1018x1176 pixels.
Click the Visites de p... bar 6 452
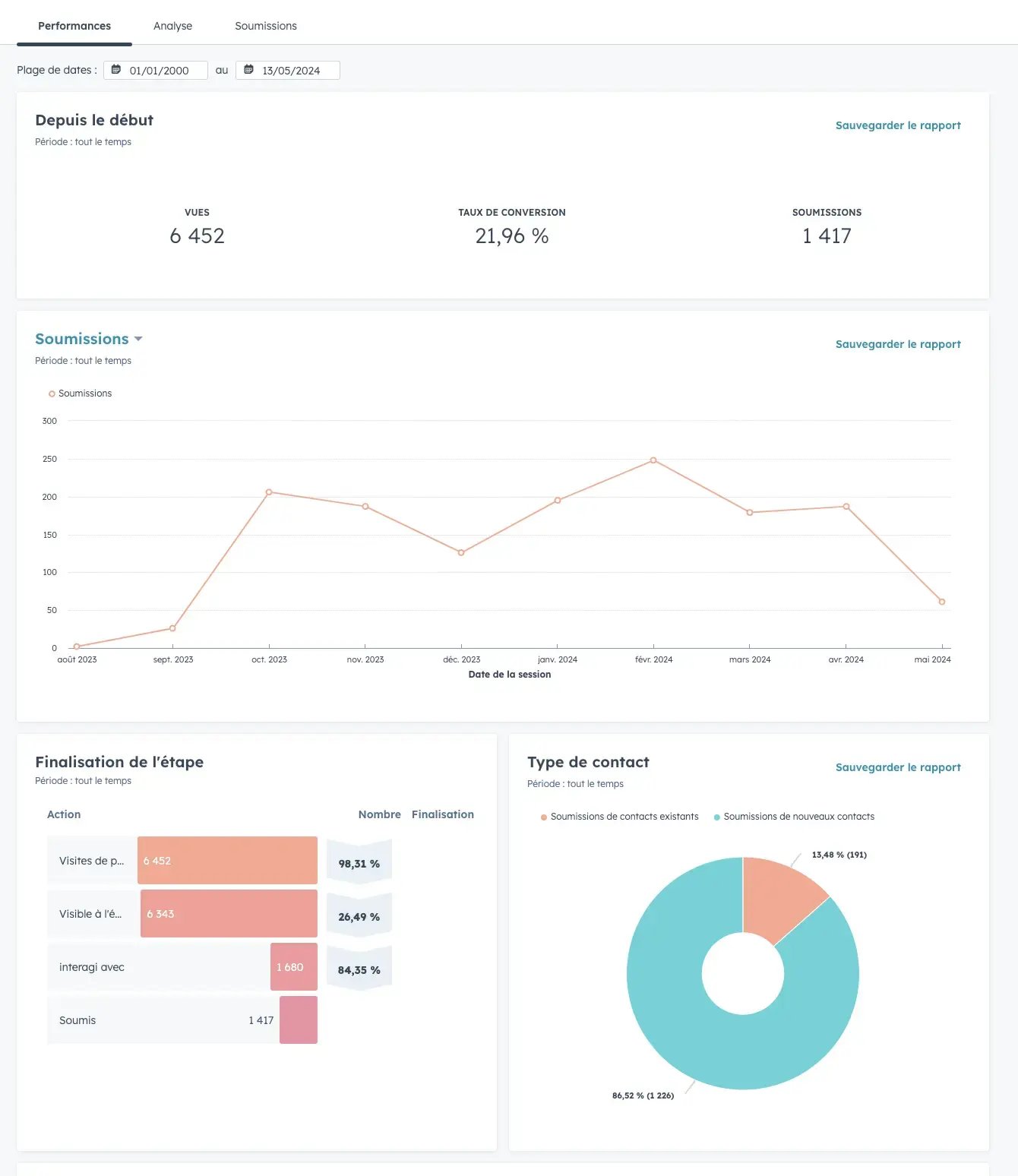(x=227, y=860)
